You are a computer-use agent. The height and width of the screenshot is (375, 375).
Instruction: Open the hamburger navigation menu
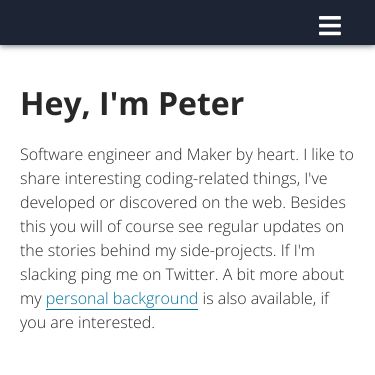(330, 25)
